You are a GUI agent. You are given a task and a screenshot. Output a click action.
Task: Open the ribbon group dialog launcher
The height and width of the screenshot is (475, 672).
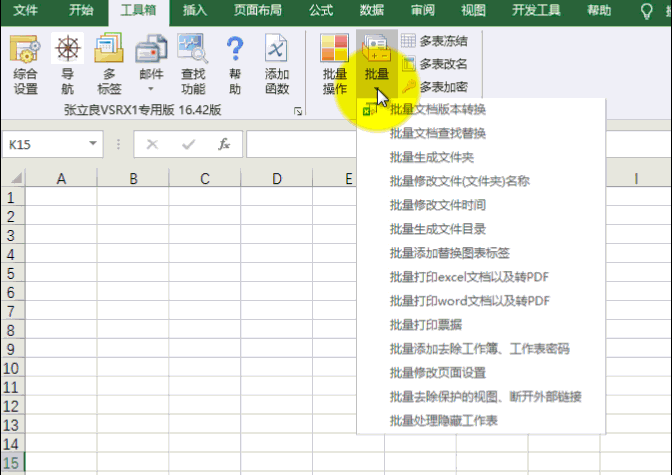297,112
